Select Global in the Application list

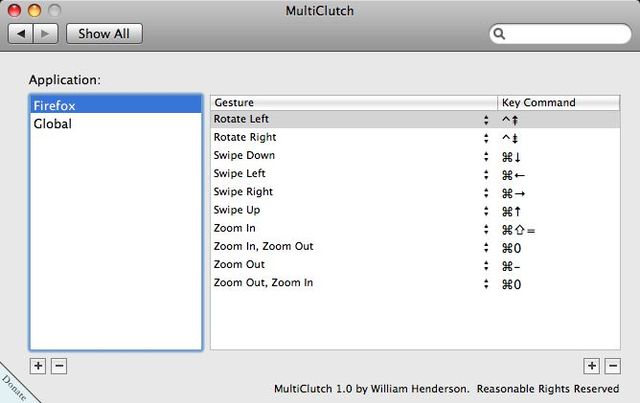pyautogui.click(x=116, y=124)
